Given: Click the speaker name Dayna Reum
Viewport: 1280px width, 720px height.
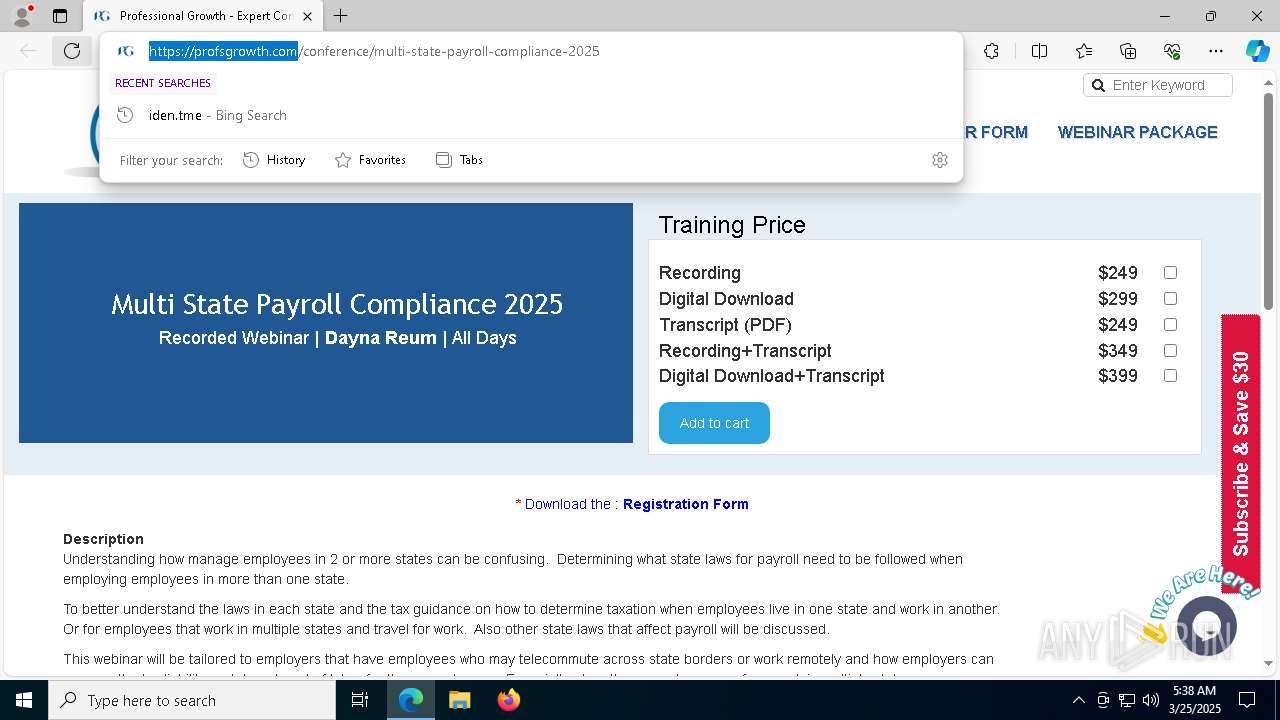Looking at the screenshot, I should (x=381, y=338).
